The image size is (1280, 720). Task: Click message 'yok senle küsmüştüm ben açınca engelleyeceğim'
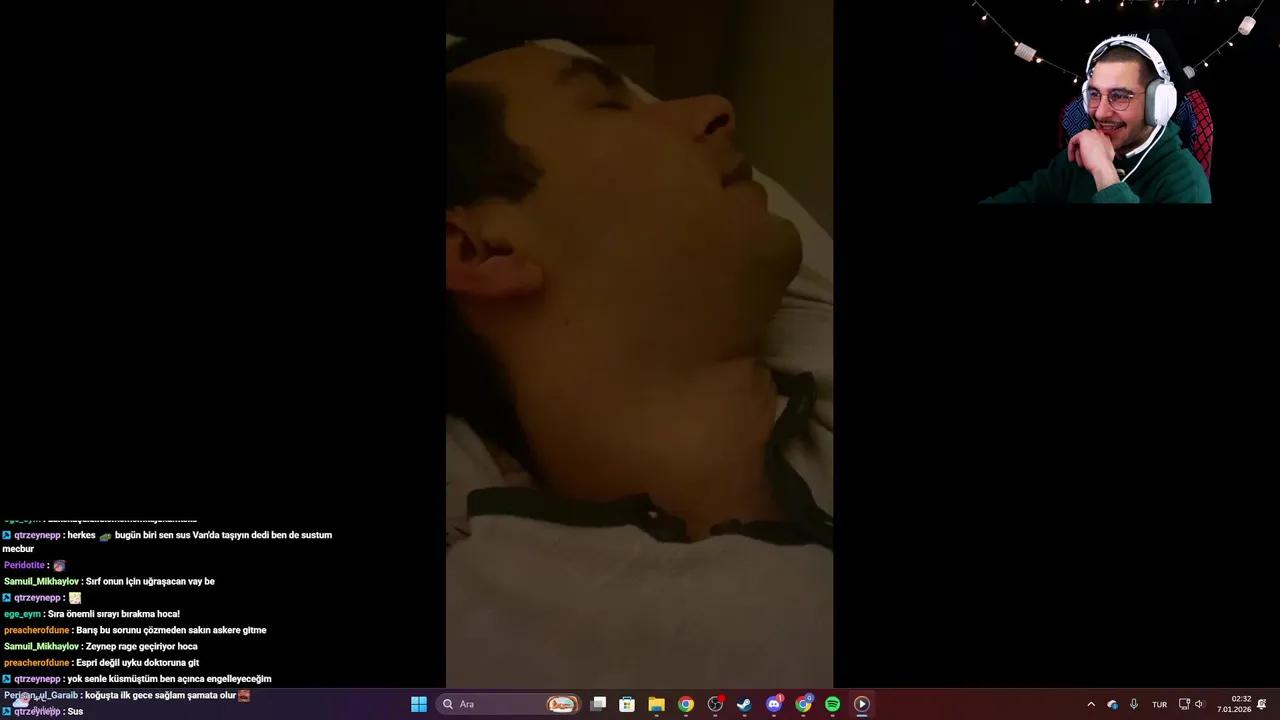[x=169, y=679]
